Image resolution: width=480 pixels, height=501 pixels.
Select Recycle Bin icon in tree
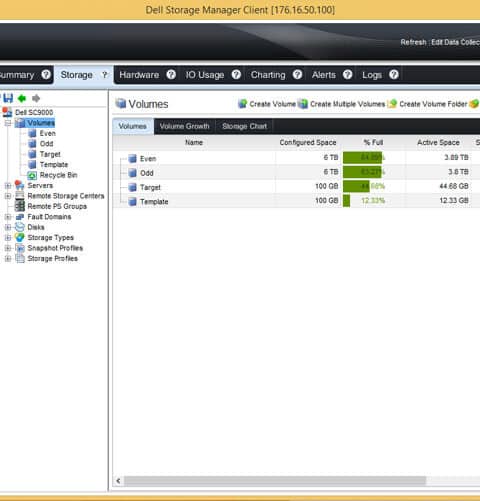32,175
